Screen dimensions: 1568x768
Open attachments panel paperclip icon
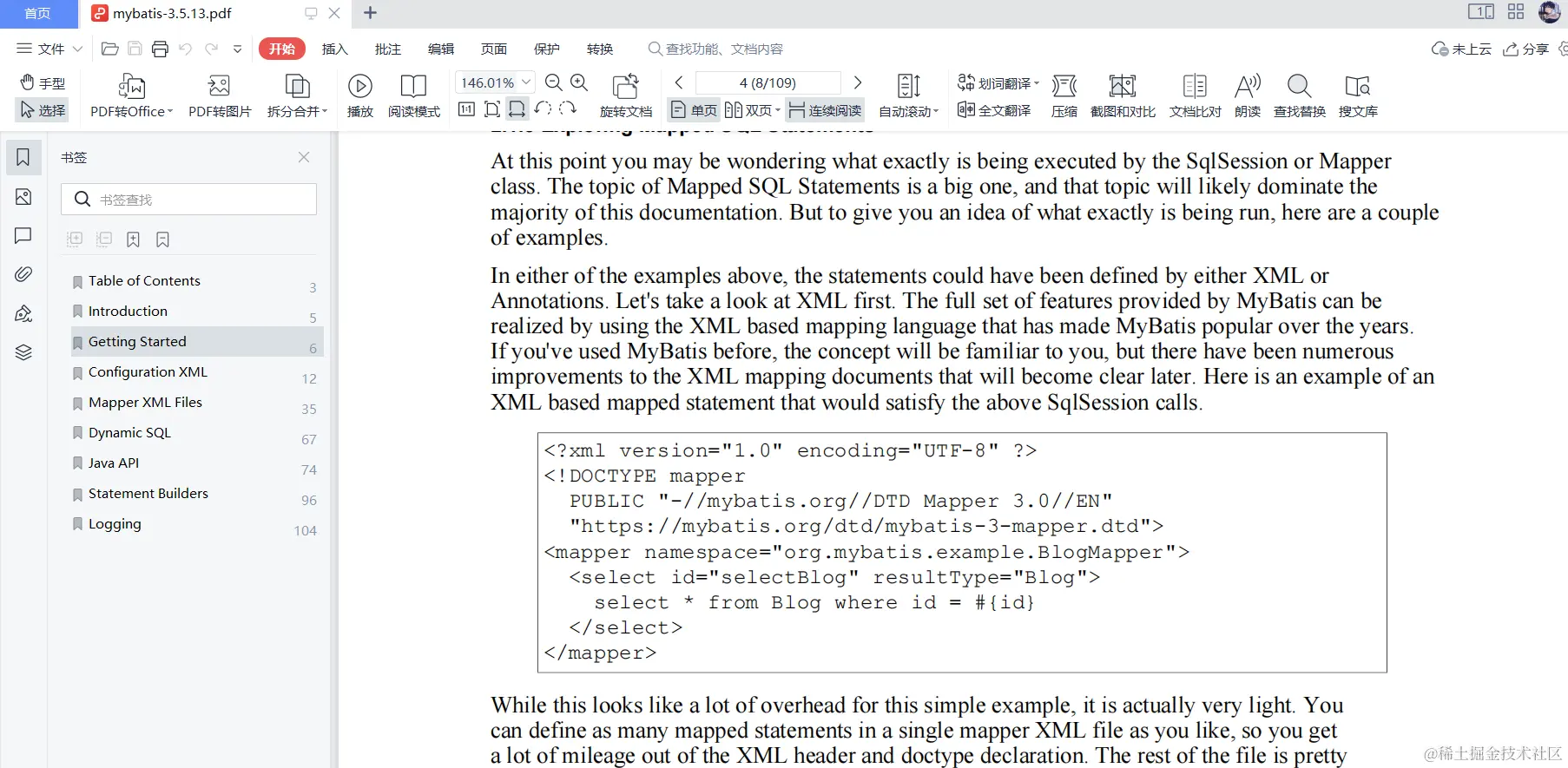23,274
